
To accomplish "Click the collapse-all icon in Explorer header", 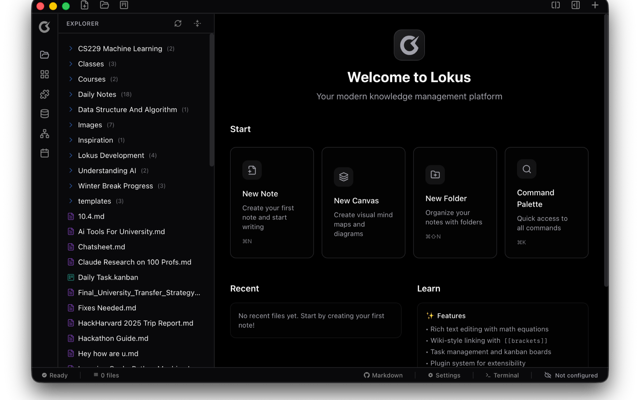I will (198, 24).
